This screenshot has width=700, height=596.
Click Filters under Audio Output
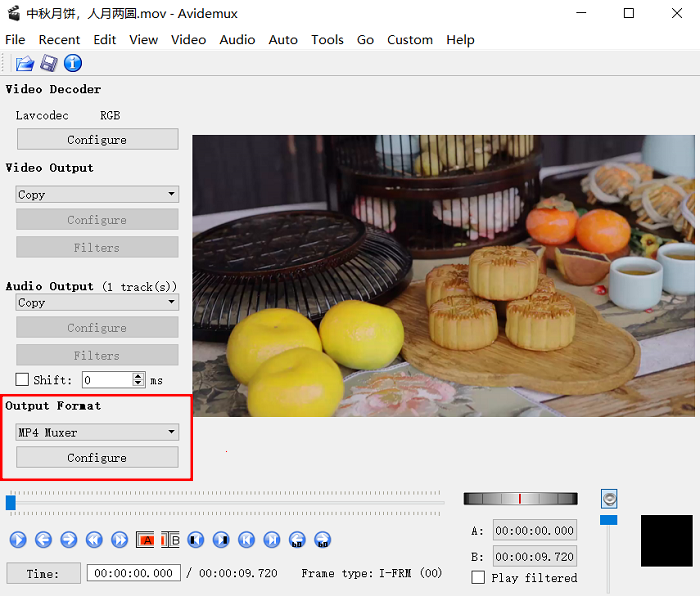[97, 355]
